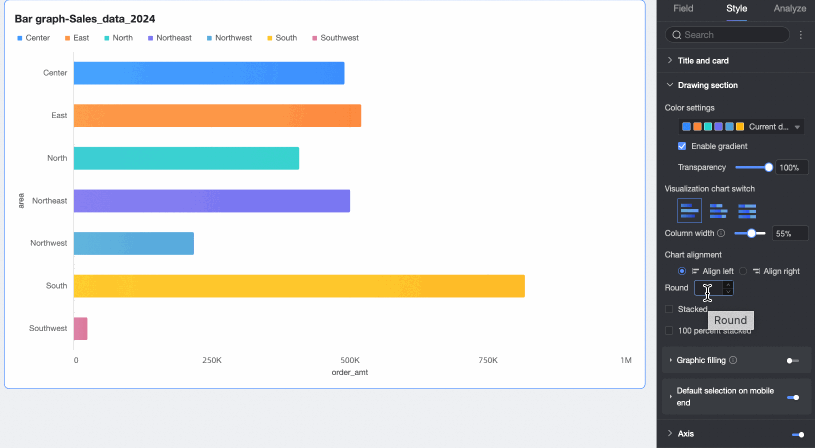
Task: Enable the 100 percent stacked checkbox
Action: coord(669,331)
